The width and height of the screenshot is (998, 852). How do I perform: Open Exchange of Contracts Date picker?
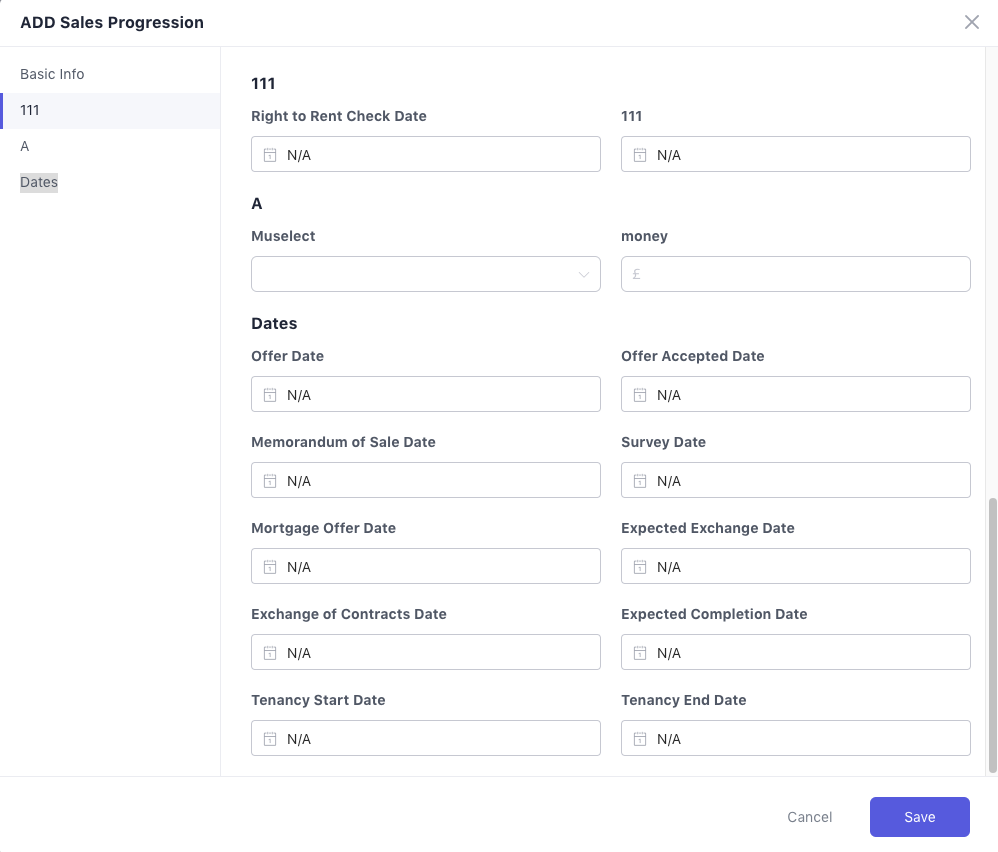425,653
